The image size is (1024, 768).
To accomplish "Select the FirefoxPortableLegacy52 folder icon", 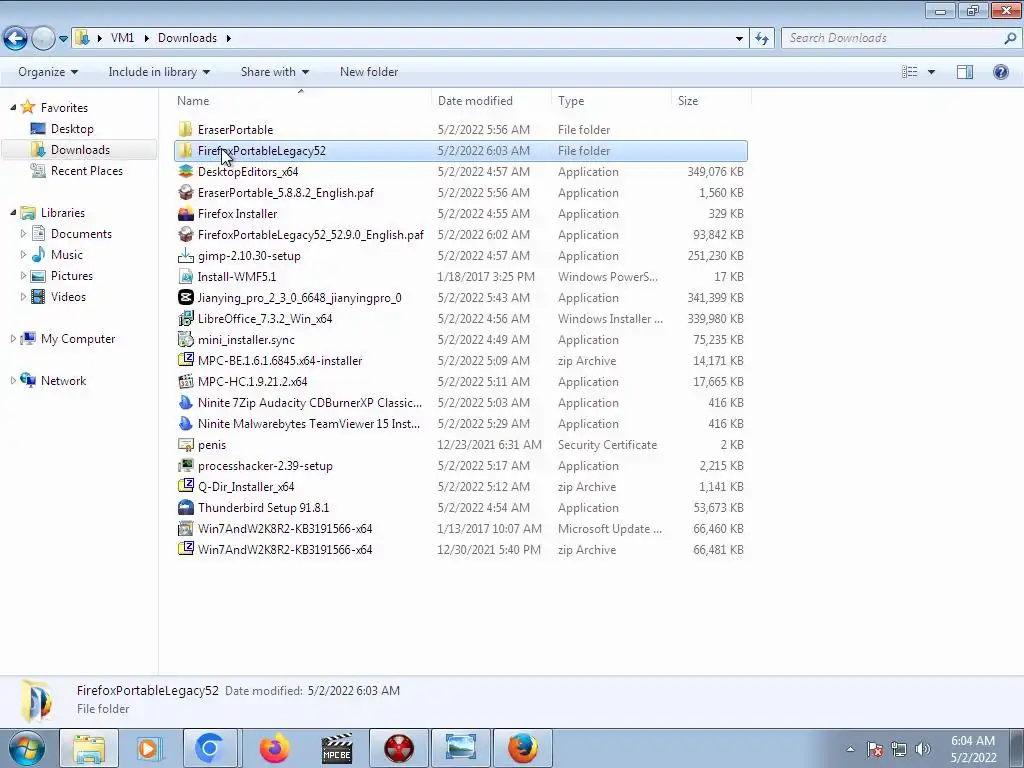I will click(185, 150).
